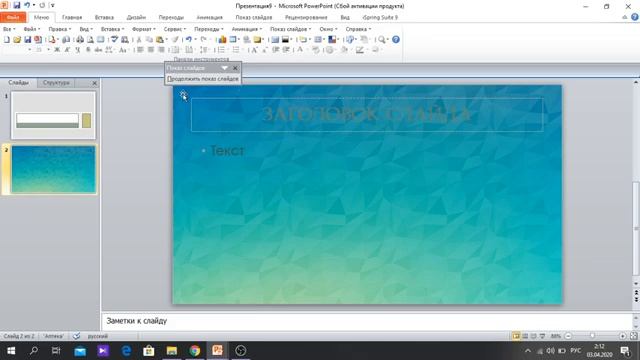The height and width of the screenshot is (360, 640).
Task: Click the Open folder icon
Action: 17,40
